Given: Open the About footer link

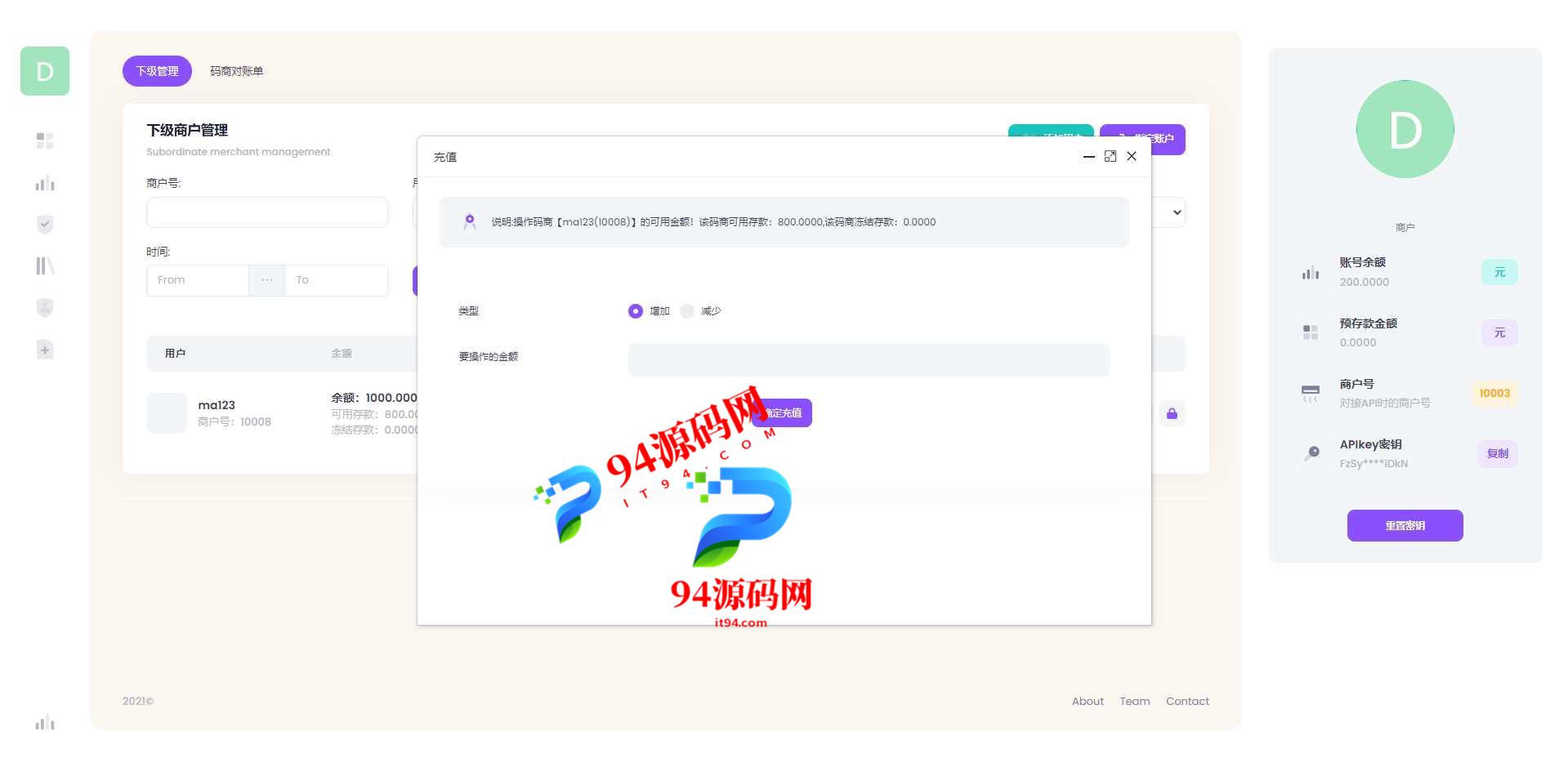Looking at the screenshot, I should tap(1088, 701).
